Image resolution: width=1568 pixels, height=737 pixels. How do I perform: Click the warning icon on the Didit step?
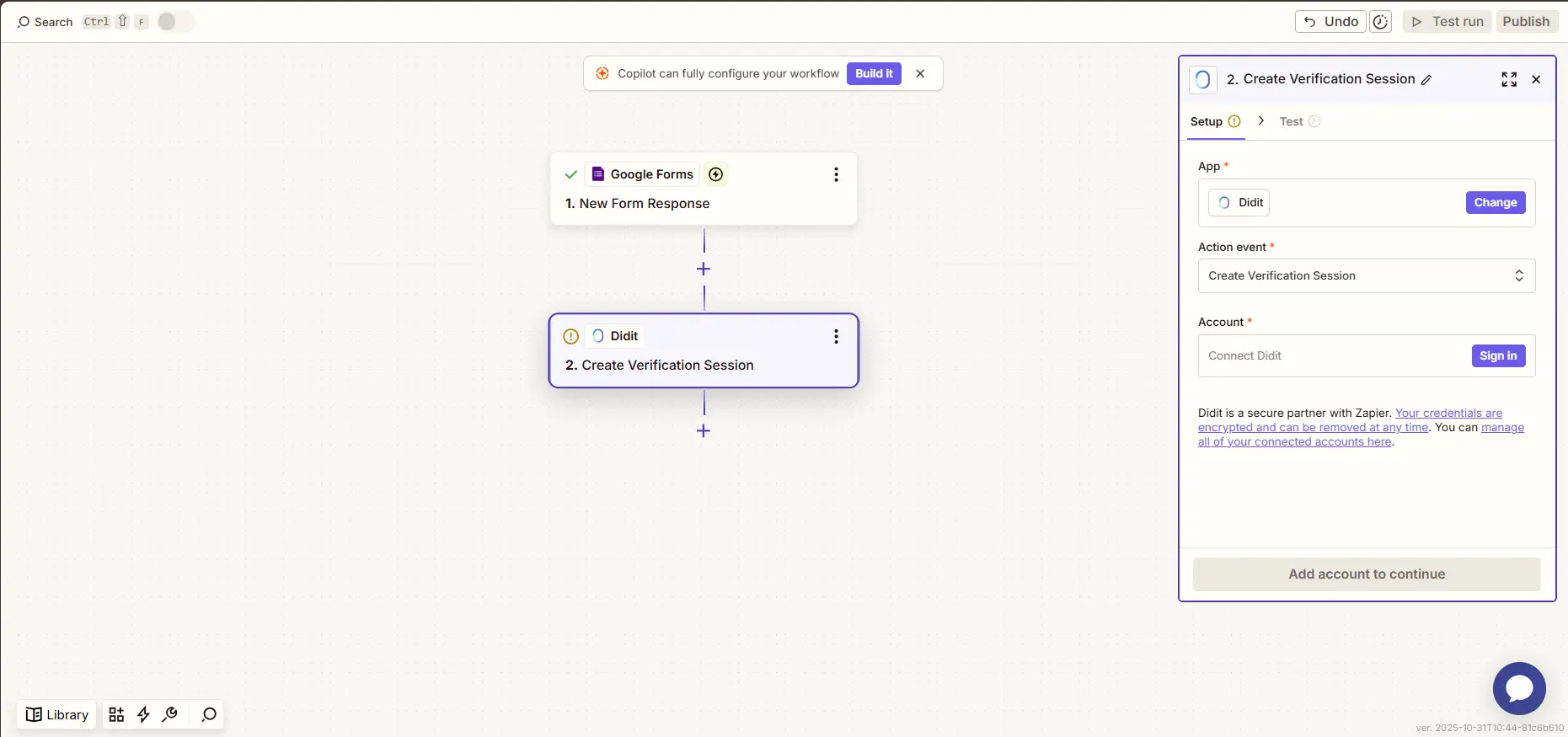click(x=571, y=336)
